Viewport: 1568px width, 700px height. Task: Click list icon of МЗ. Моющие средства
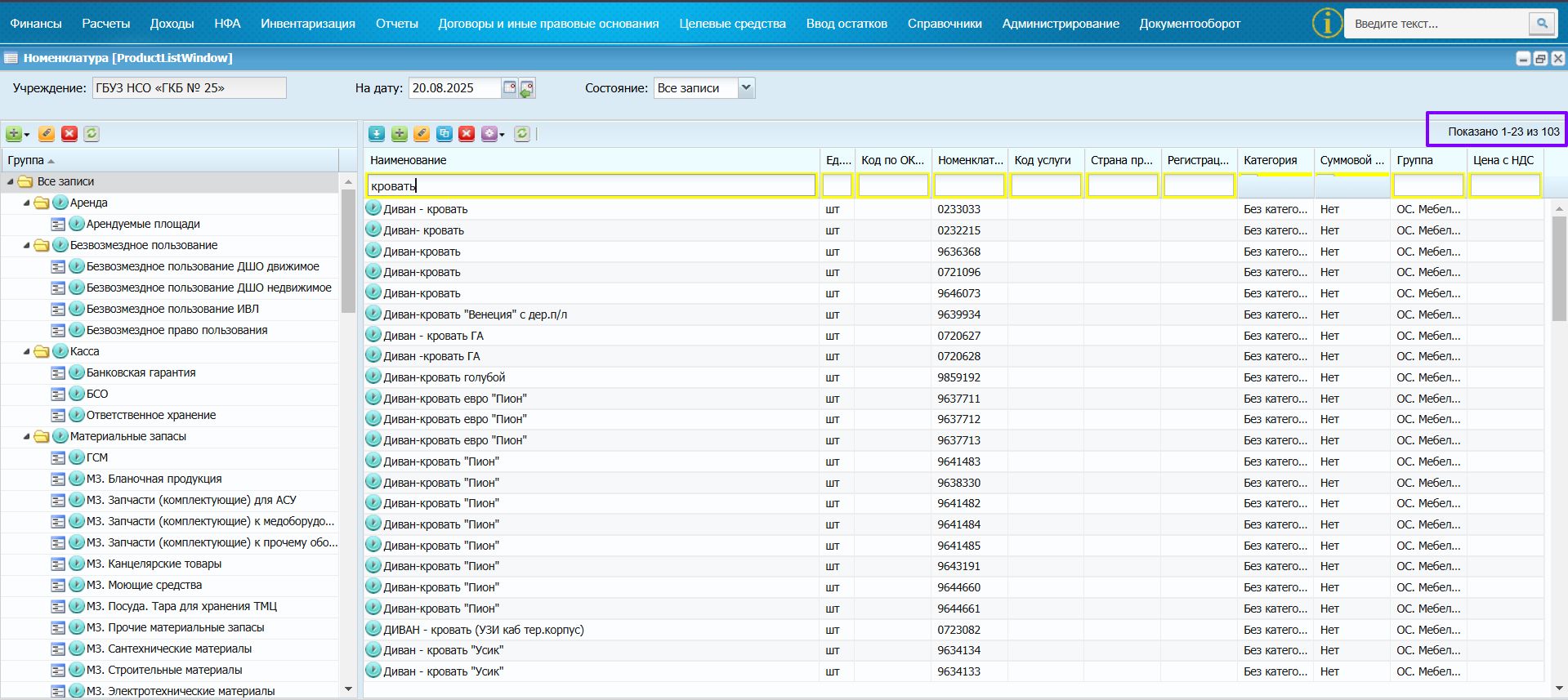click(58, 585)
